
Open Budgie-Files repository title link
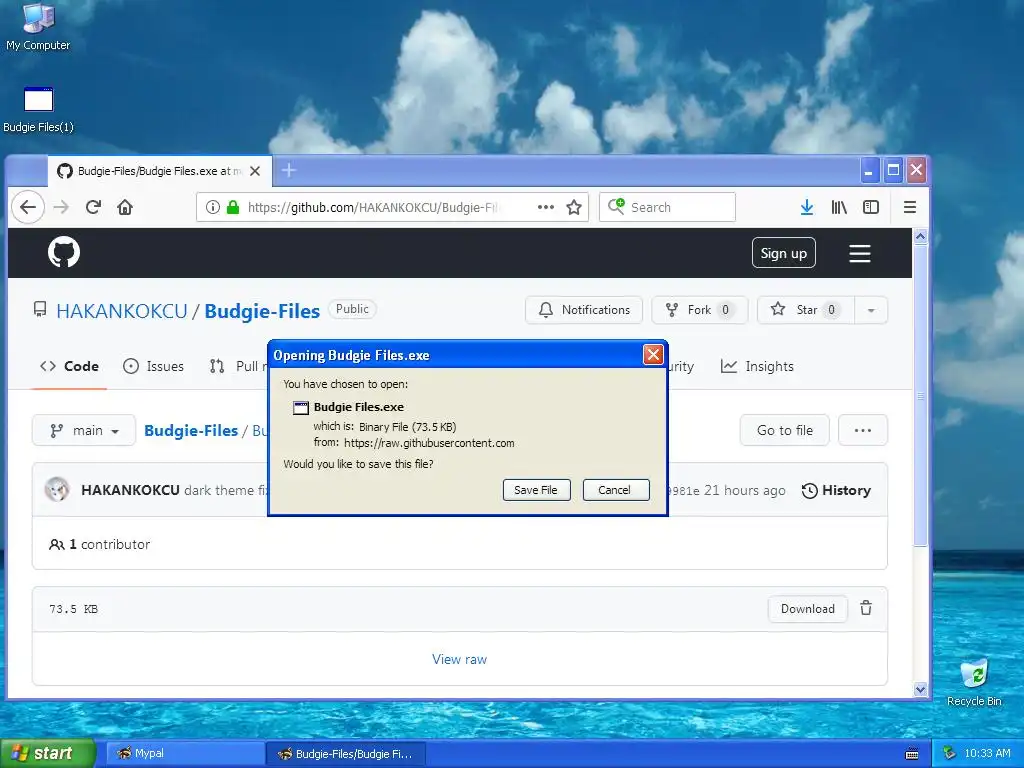[x=262, y=312]
